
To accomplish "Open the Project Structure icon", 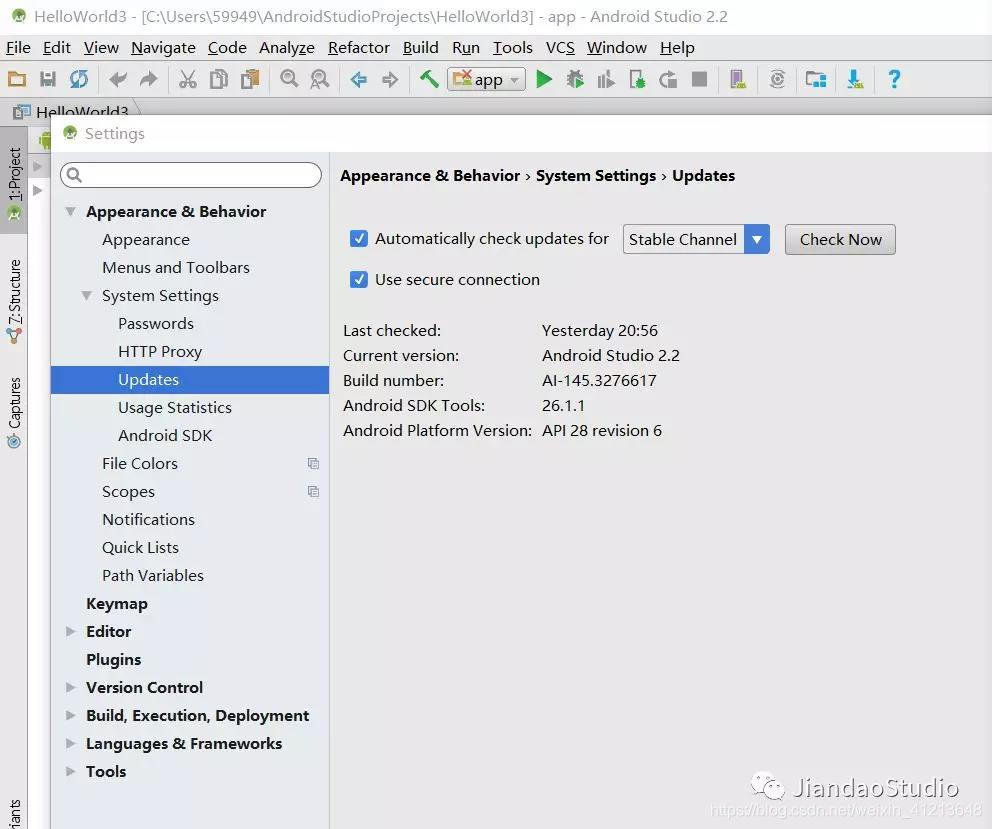I will pos(816,80).
